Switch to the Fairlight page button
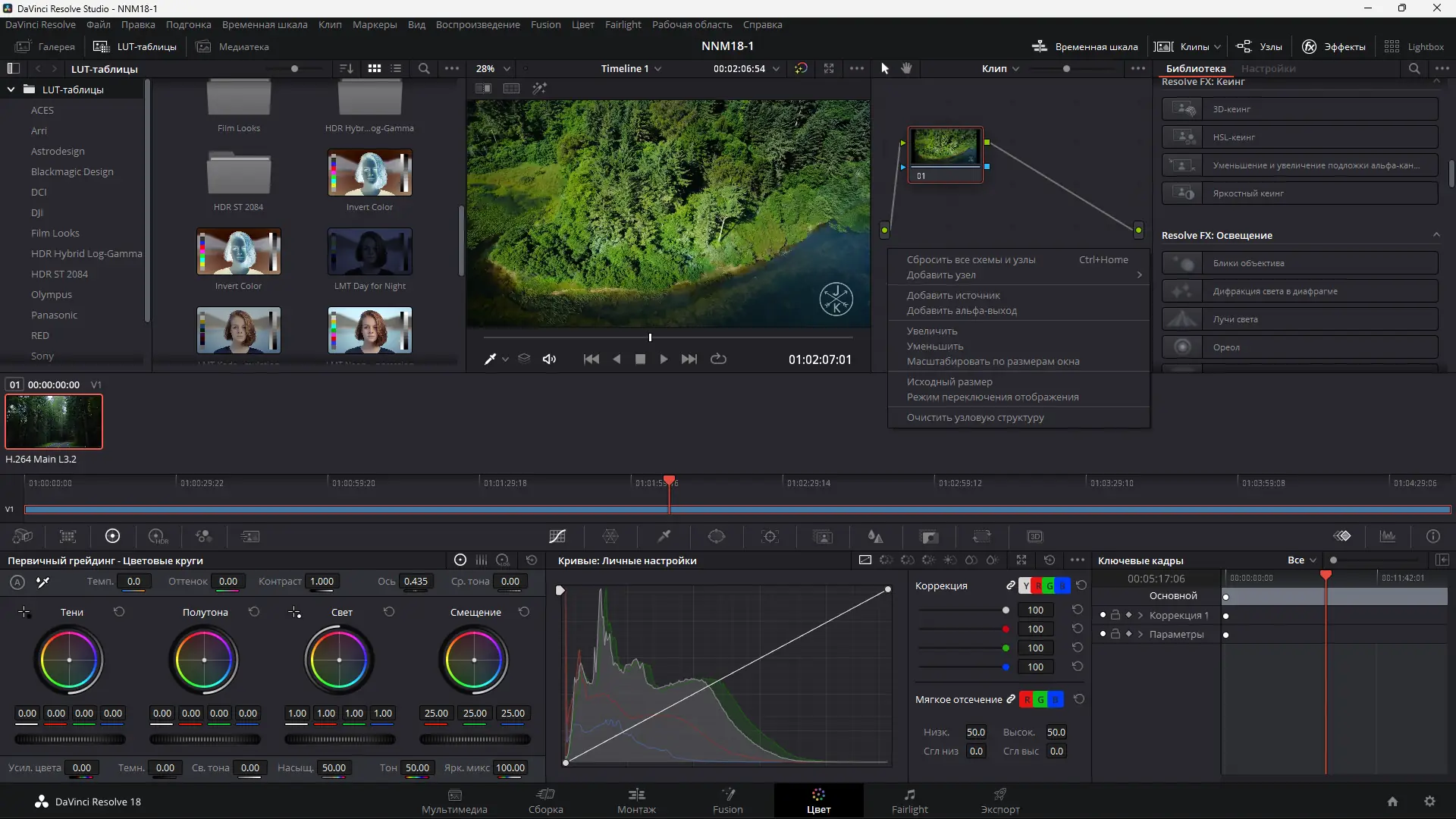1456x819 pixels. [909, 801]
